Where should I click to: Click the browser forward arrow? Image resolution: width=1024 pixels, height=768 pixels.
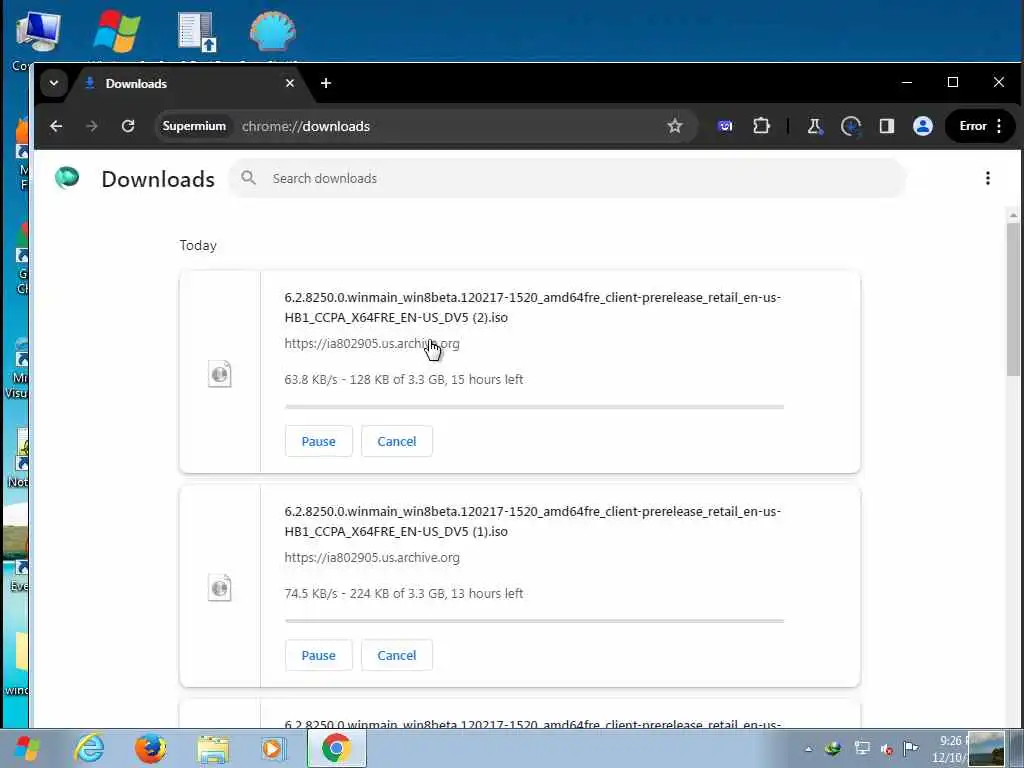(91, 126)
